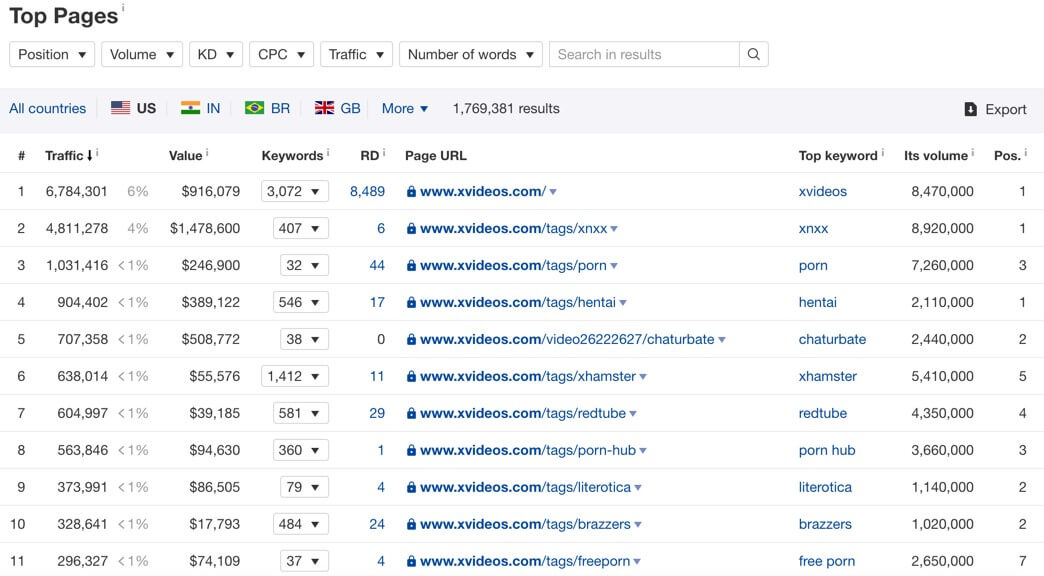Click the 1,769,381 results count text
Image resolution: width=1044 pixels, height=576 pixels.
coord(506,109)
